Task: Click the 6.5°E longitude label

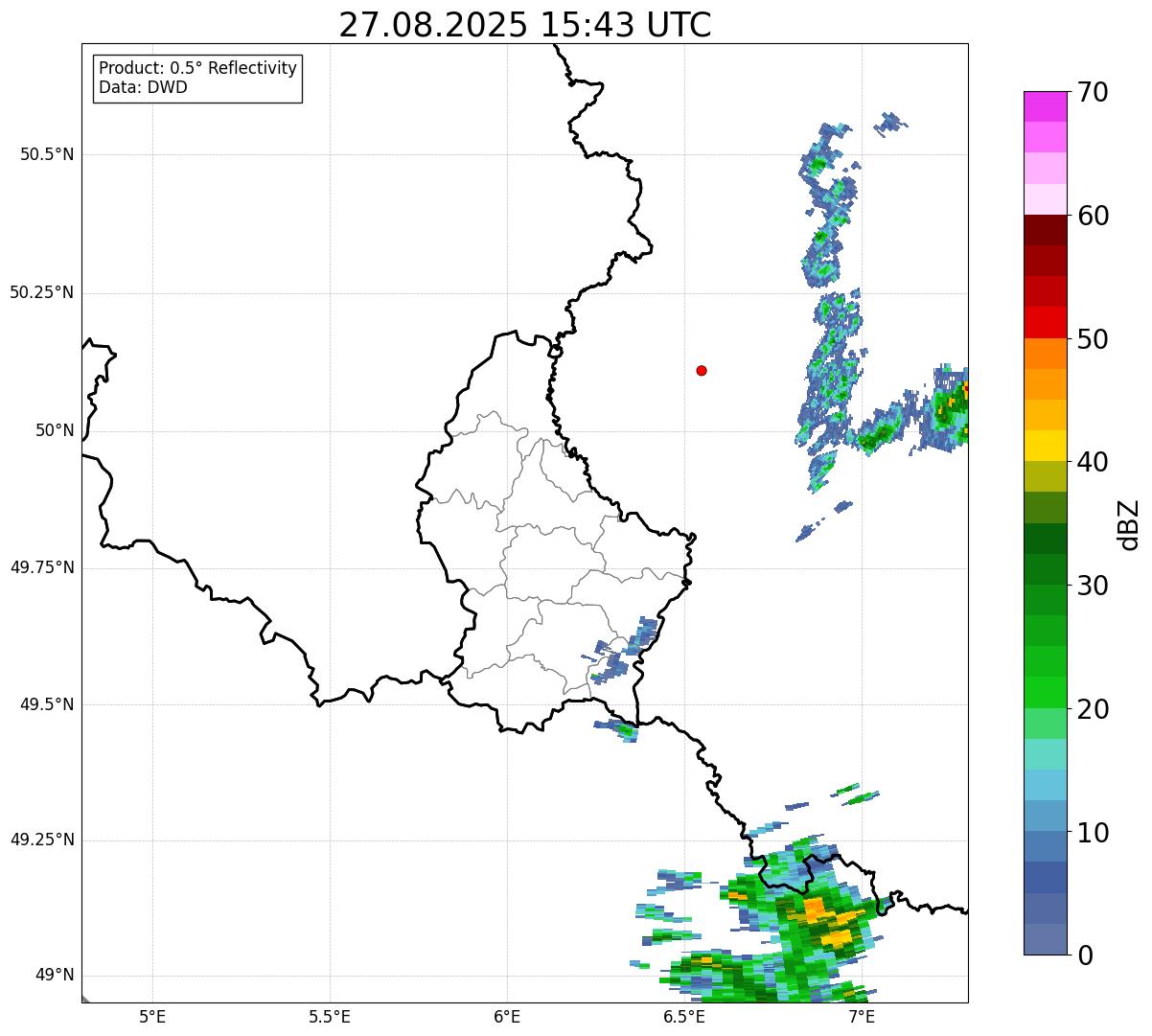Action: point(685,1016)
